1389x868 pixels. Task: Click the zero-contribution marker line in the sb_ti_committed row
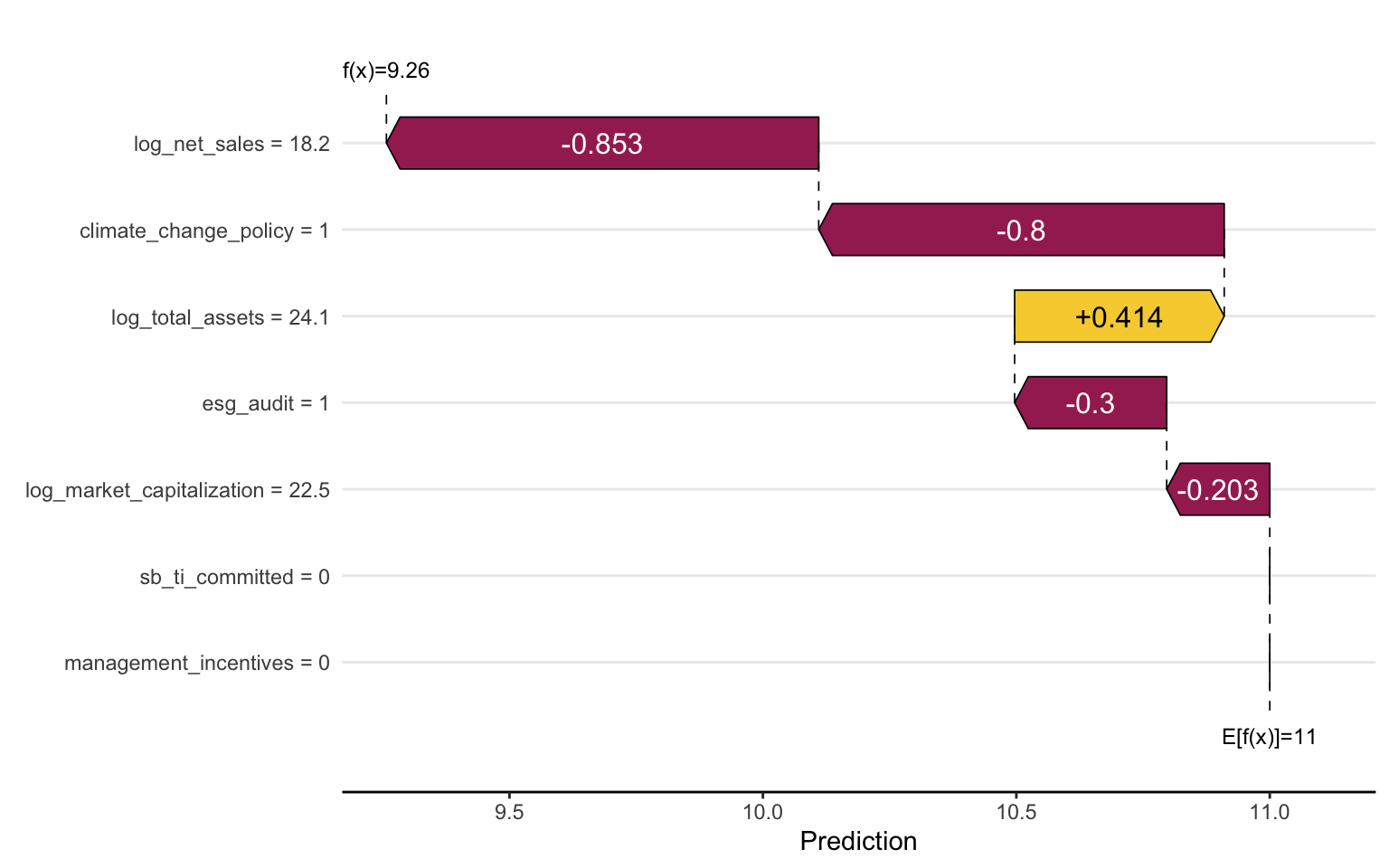pos(1270,576)
